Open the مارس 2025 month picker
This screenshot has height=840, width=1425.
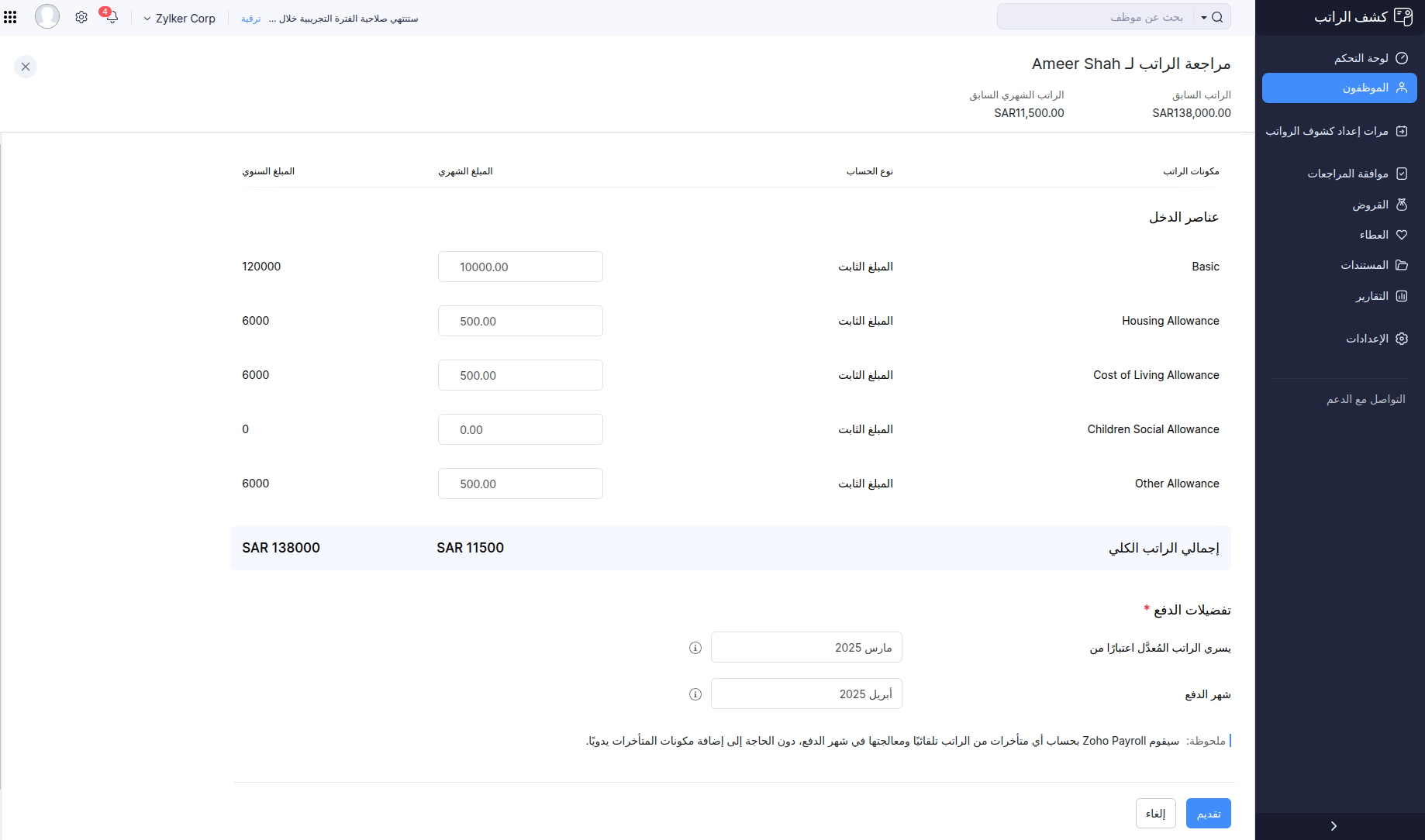806,647
